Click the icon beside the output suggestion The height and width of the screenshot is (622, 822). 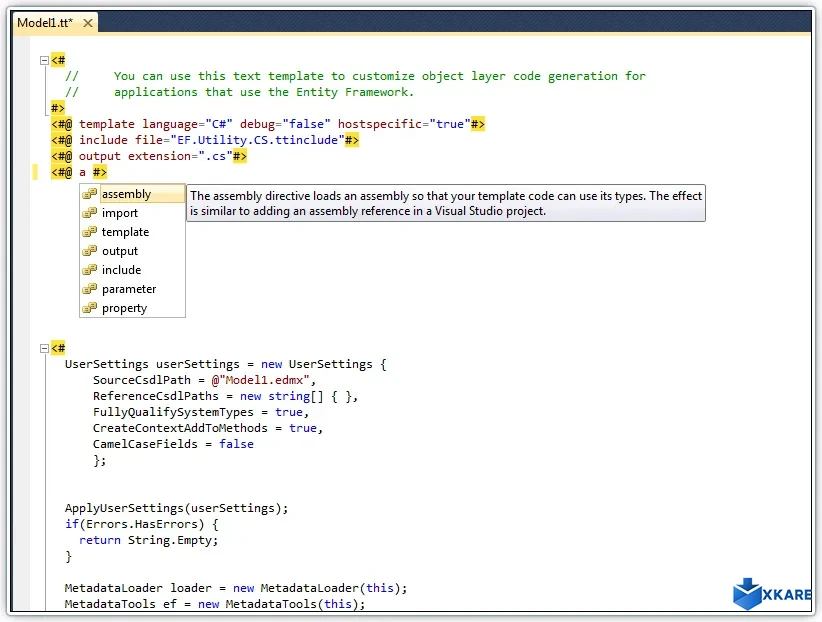[90, 251]
